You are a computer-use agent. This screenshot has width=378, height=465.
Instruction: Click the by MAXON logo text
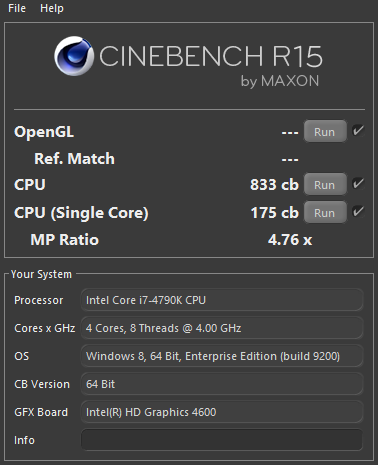pos(280,81)
